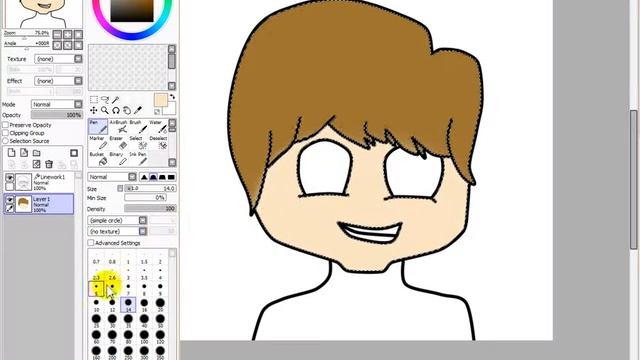The height and width of the screenshot is (360, 640).
Task: Open the layer Mode dropdown
Action: tap(57, 104)
